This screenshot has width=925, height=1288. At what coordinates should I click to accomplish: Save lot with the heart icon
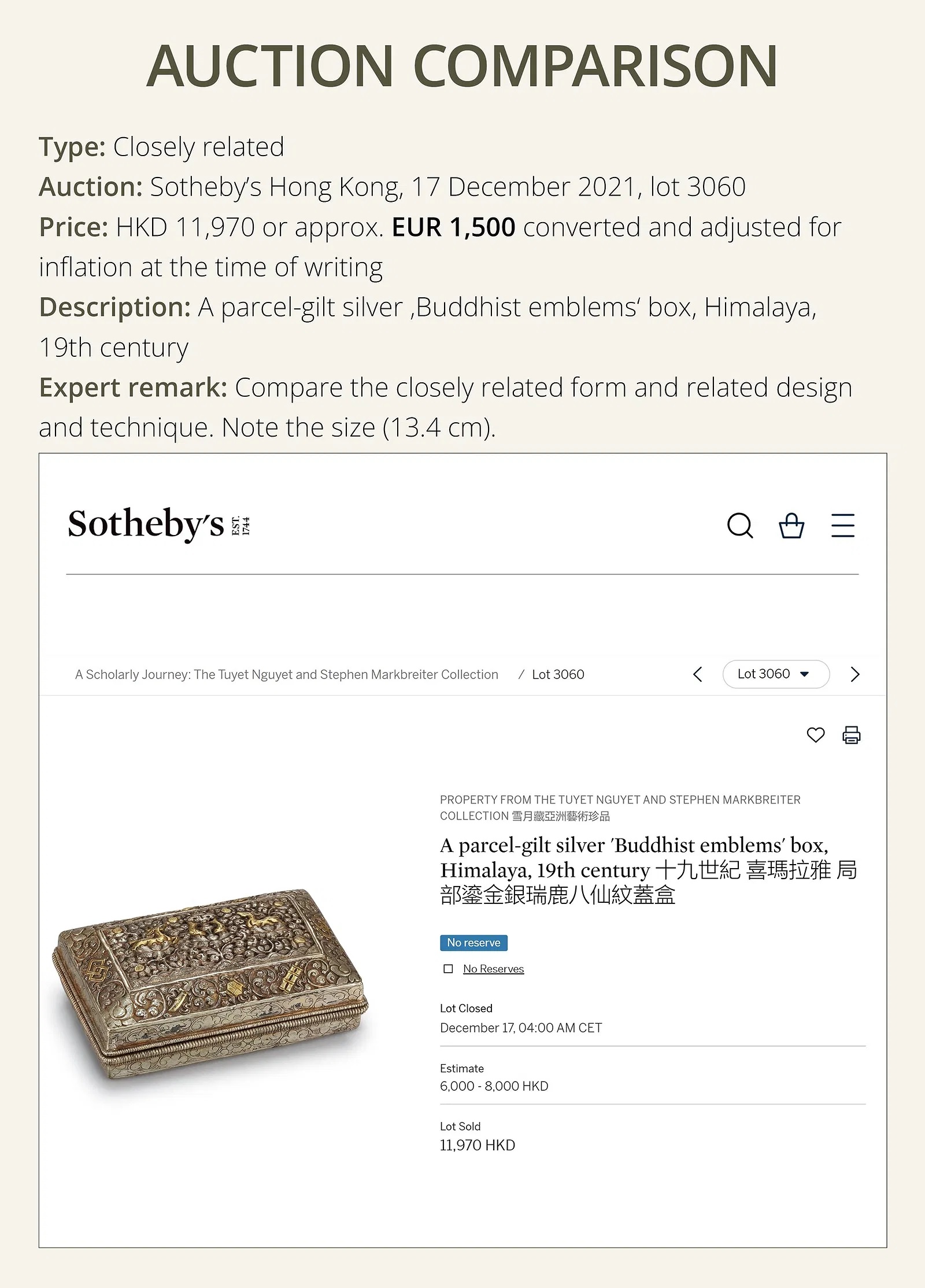(815, 735)
